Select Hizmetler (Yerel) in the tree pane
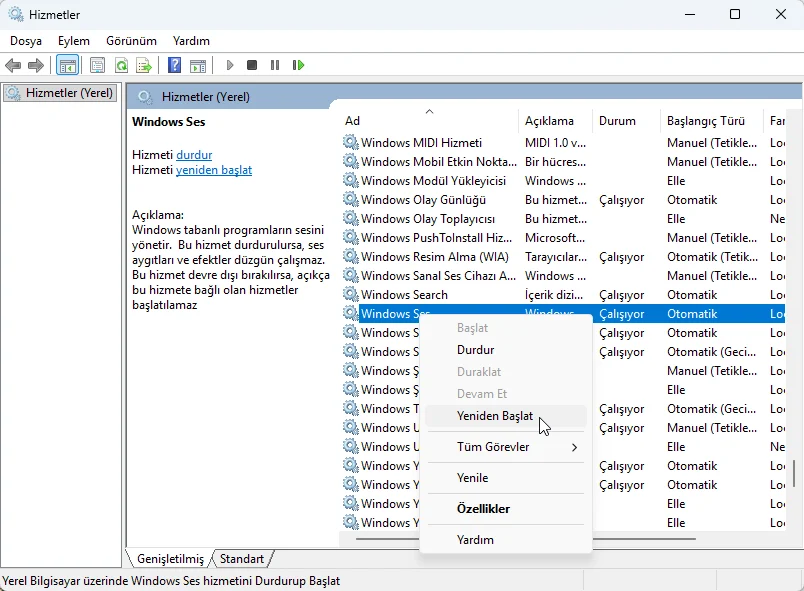This screenshot has height=591, width=804. click(x=59, y=93)
